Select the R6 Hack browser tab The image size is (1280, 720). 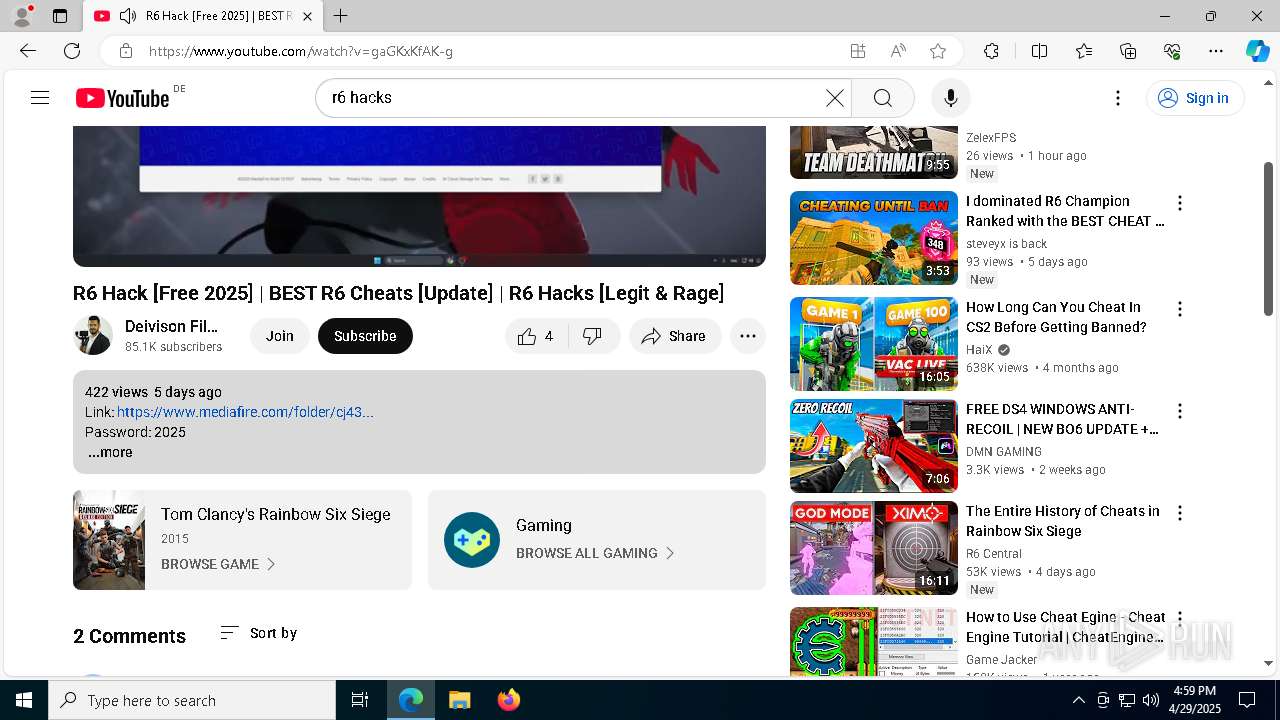[203, 16]
